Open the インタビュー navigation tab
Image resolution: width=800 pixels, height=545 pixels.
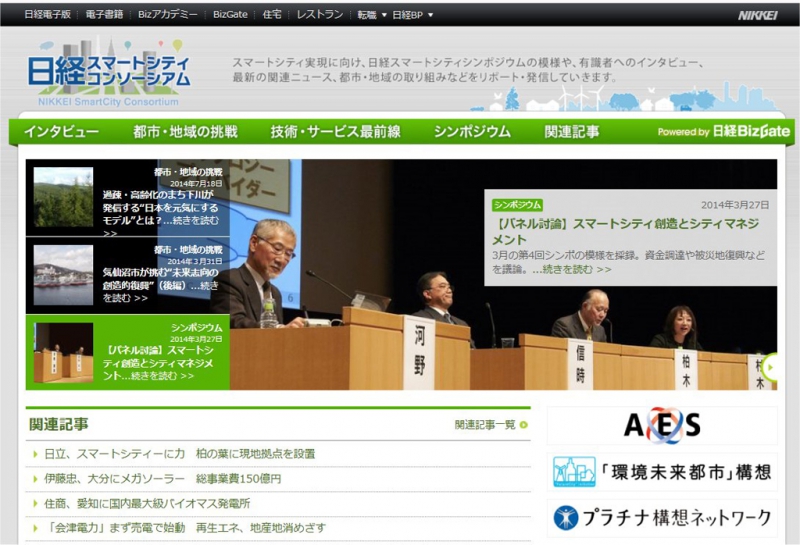[61, 132]
